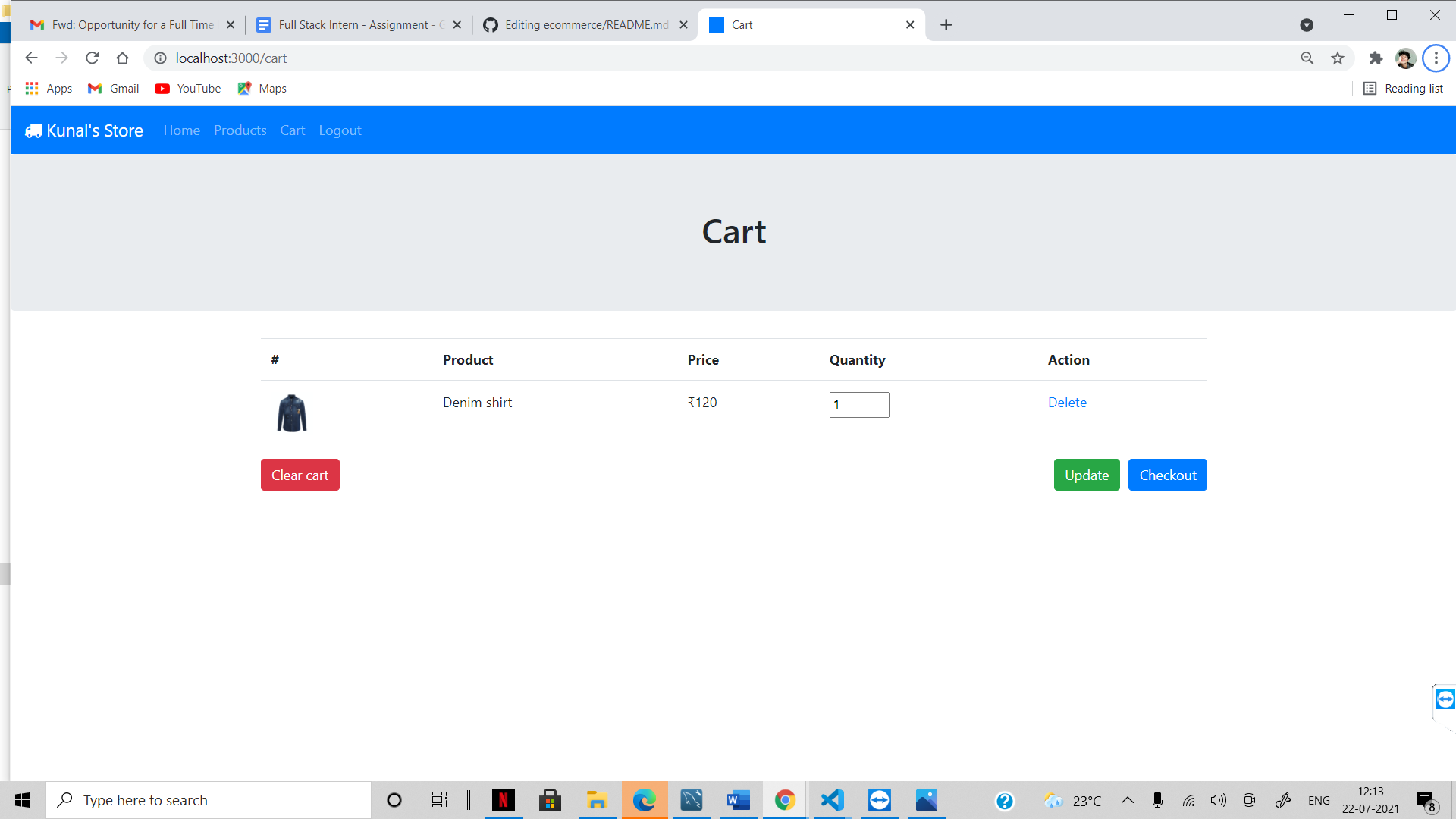Click the address bar URL
The height and width of the screenshot is (819, 1456).
pos(231,58)
